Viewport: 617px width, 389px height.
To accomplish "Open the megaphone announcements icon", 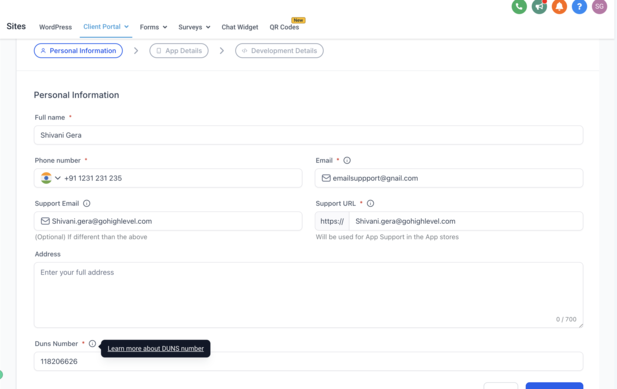I will (x=539, y=6).
